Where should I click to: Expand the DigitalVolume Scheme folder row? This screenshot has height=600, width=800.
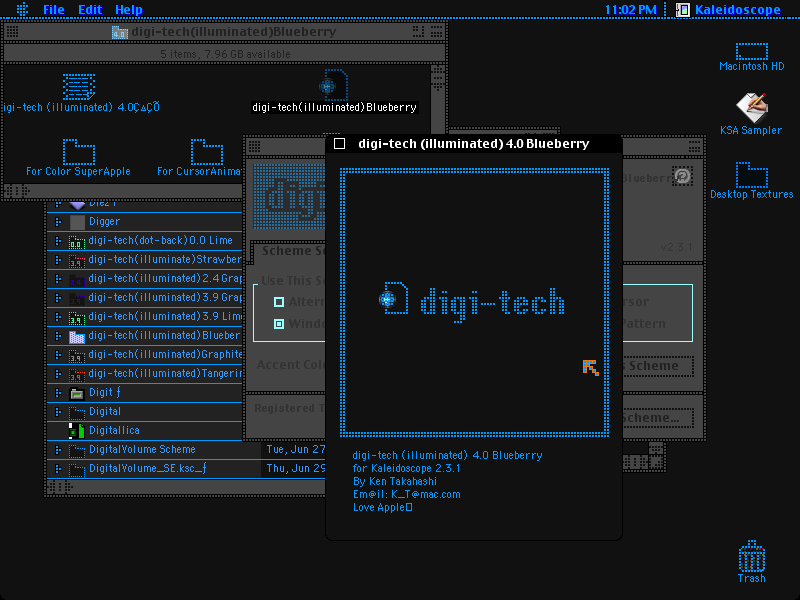coord(58,450)
